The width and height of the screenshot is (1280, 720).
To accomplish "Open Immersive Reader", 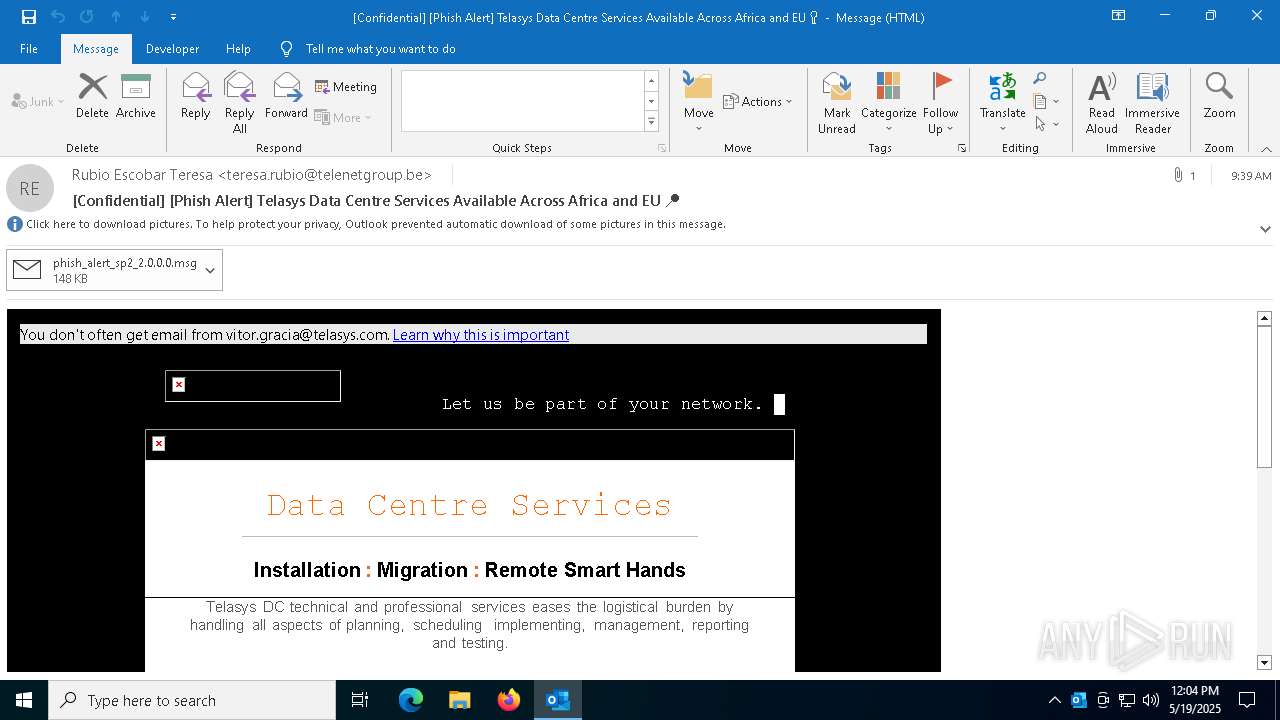I will 1152,103.
